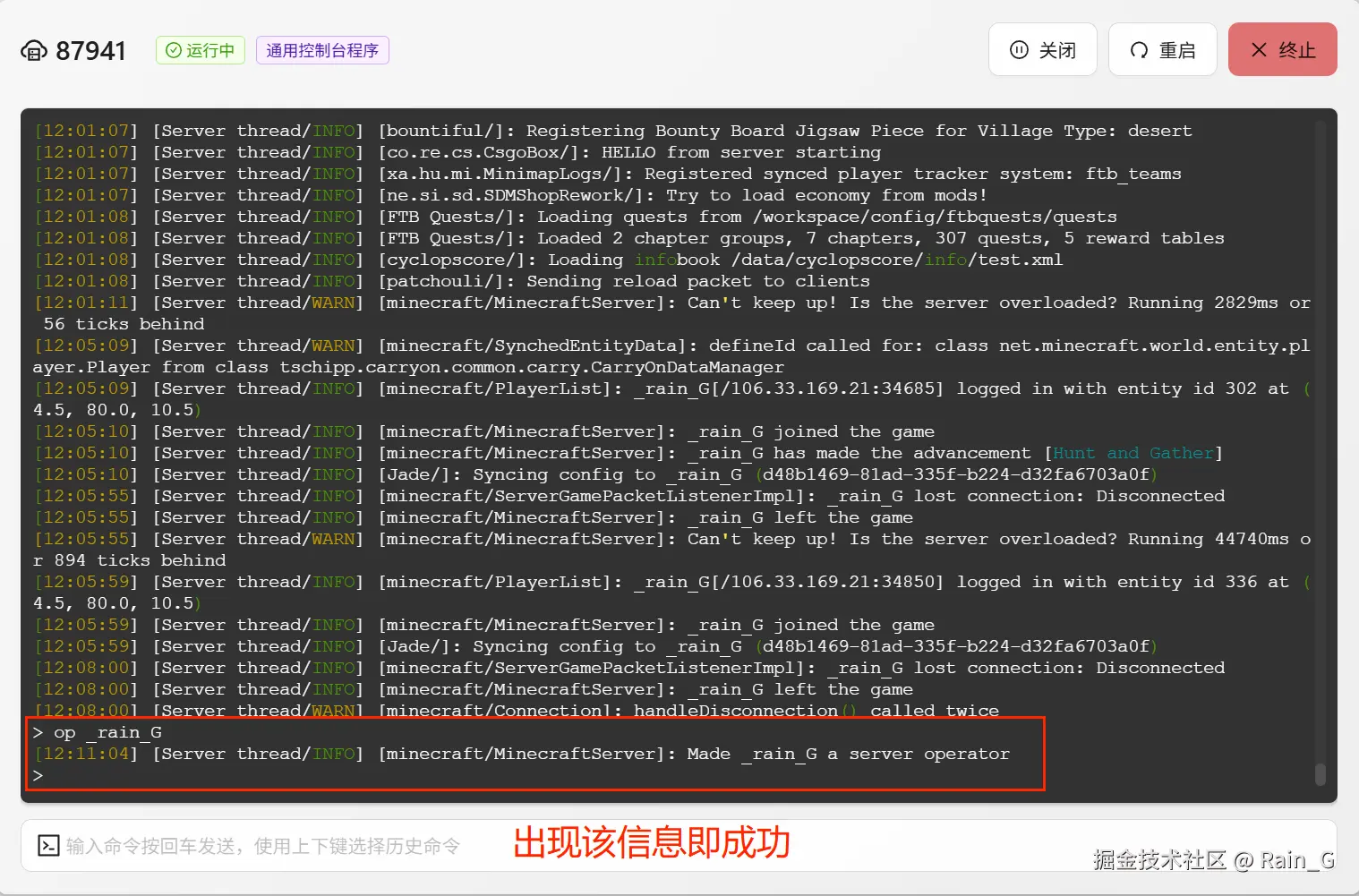Click the instance ID 87941 title
Viewport: 1359px width, 896px height.
point(90,51)
